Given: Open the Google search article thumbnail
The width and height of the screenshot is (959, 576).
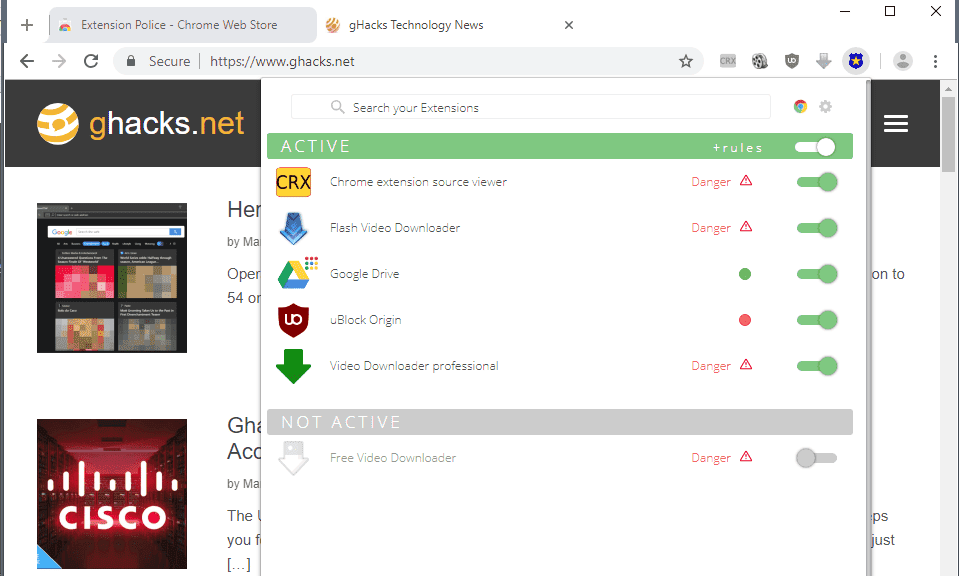Looking at the screenshot, I should 112,278.
